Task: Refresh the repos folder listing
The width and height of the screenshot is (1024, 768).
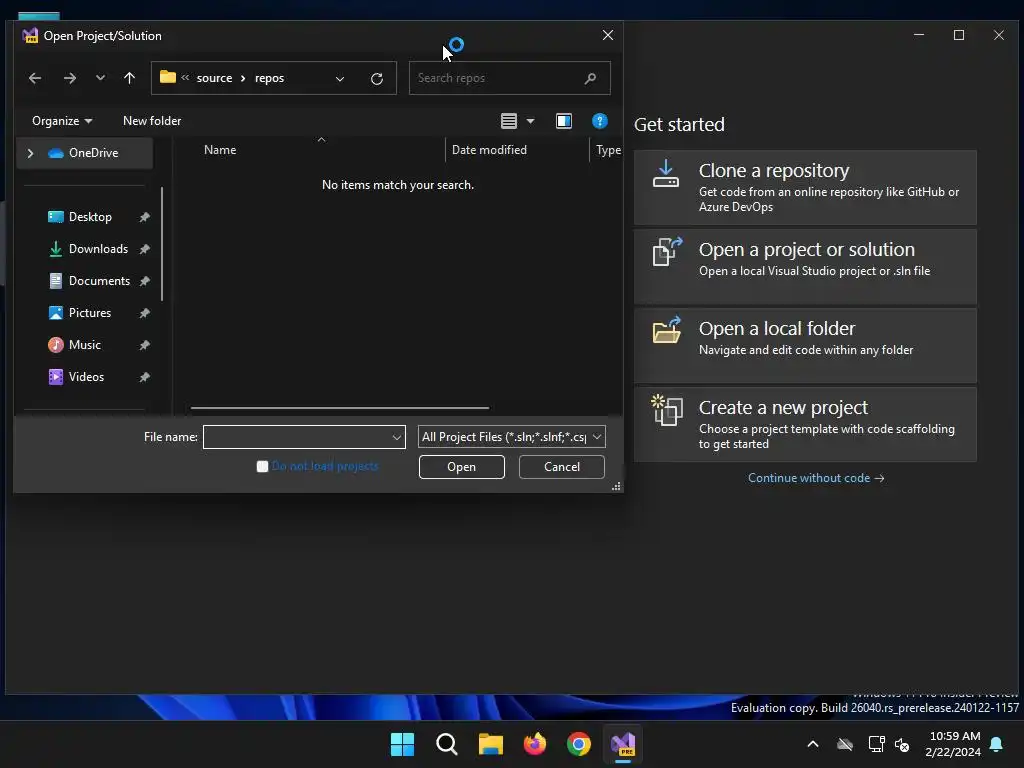Action: [377, 78]
